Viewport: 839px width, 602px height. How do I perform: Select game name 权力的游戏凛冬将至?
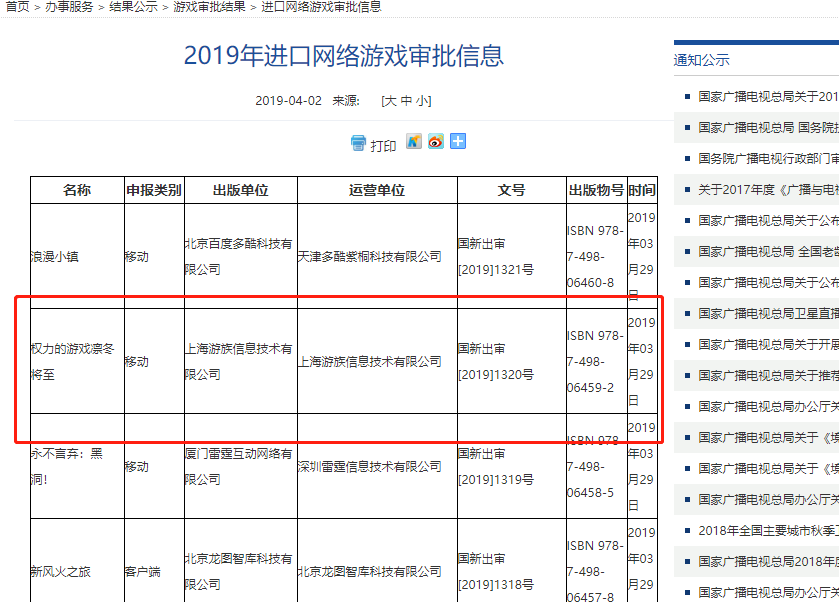[73, 362]
